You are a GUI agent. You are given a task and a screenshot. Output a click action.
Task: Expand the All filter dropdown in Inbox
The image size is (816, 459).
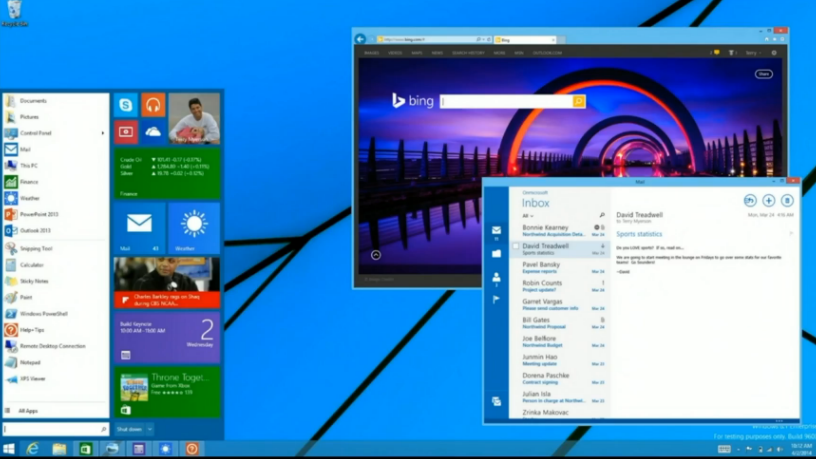(x=527, y=216)
